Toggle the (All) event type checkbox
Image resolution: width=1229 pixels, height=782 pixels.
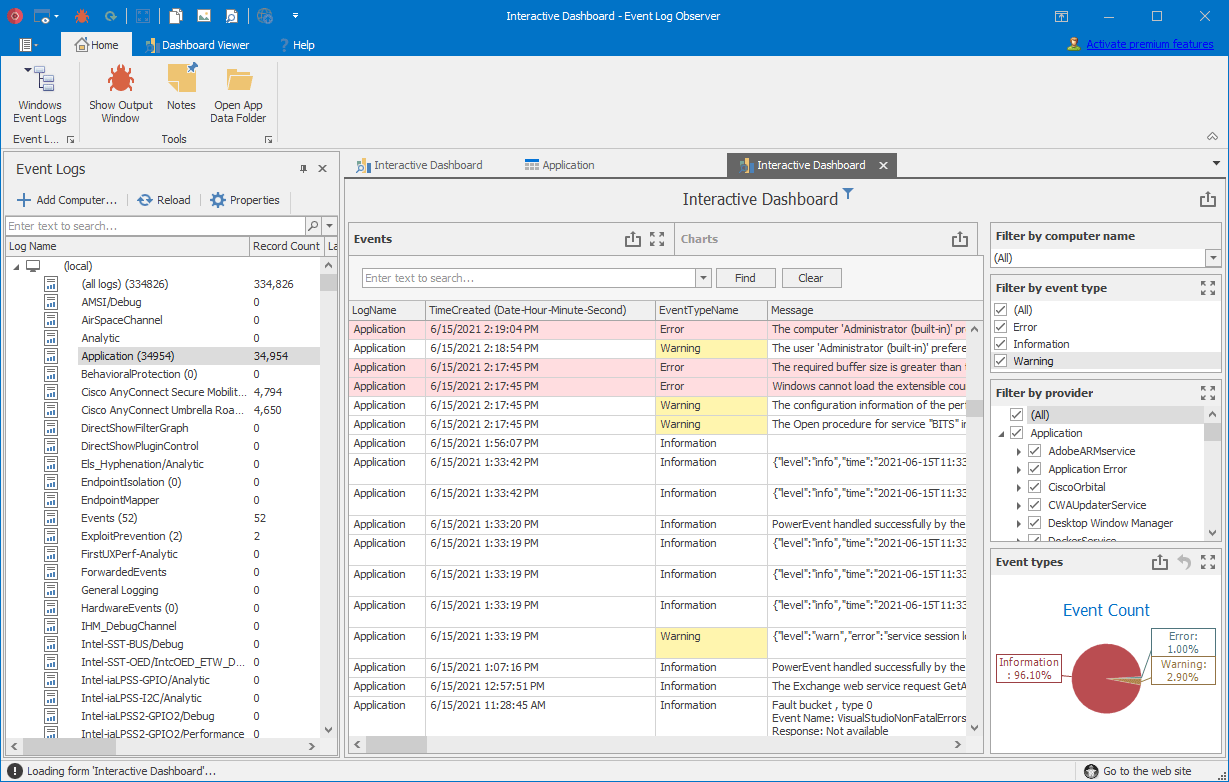(x=1001, y=310)
